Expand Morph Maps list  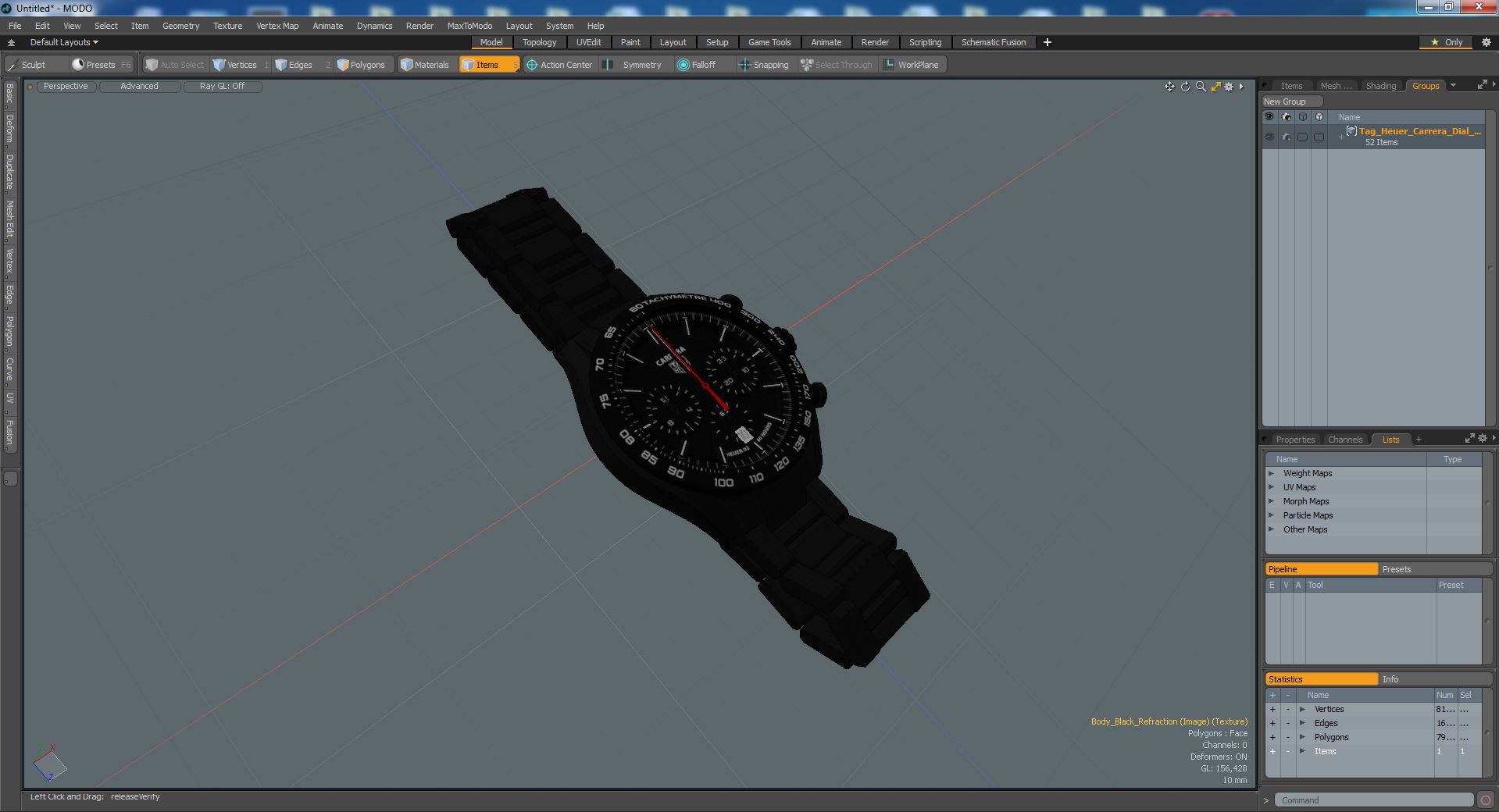tap(1271, 501)
